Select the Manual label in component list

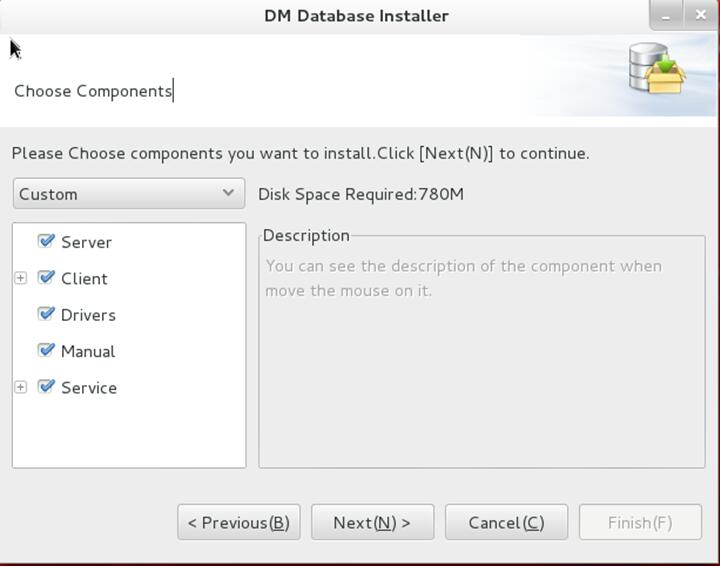click(x=88, y=352)
